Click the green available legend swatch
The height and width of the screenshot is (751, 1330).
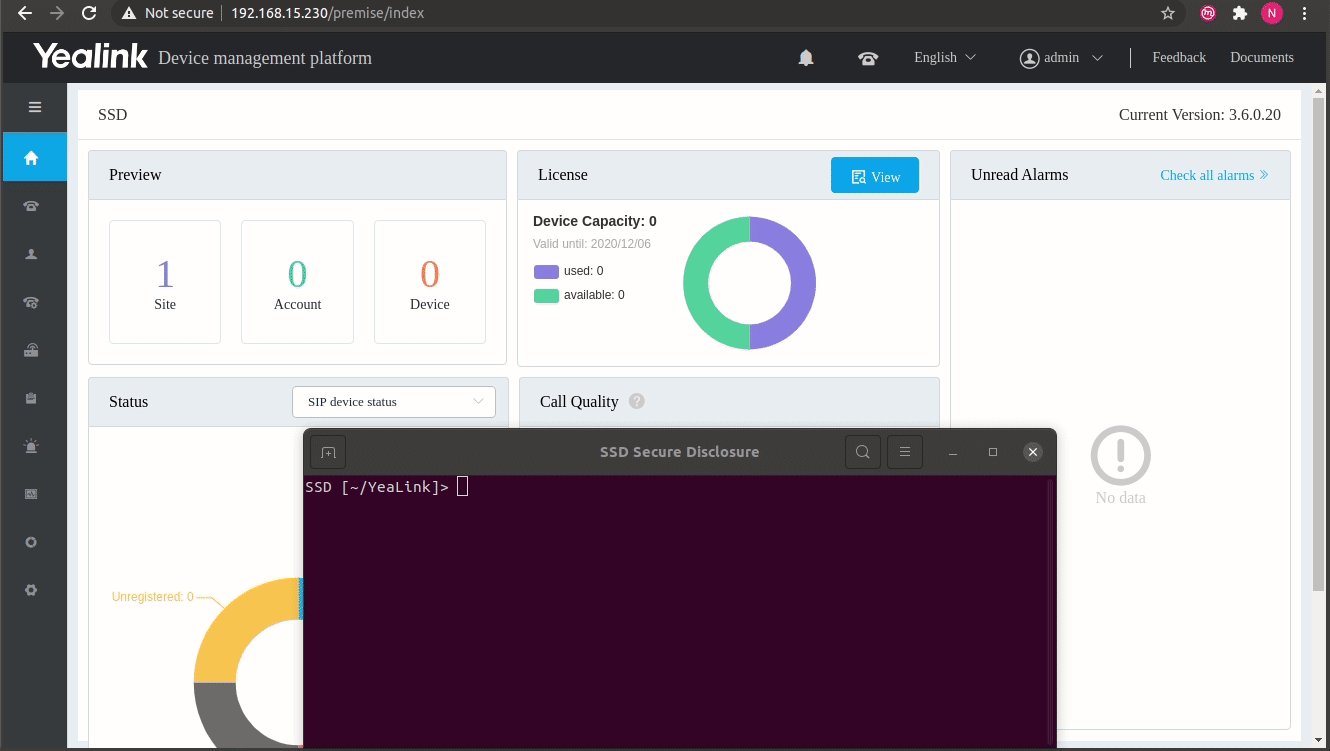click(x=546, y=295)
